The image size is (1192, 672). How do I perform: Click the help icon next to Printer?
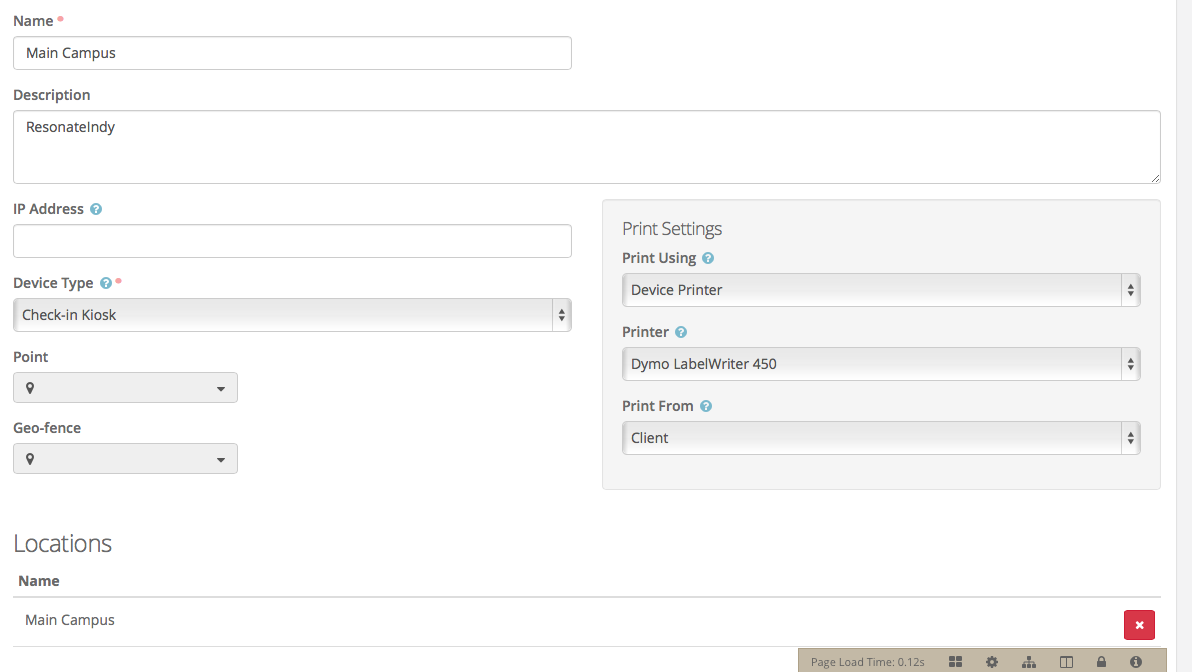[x=681, y=331]
